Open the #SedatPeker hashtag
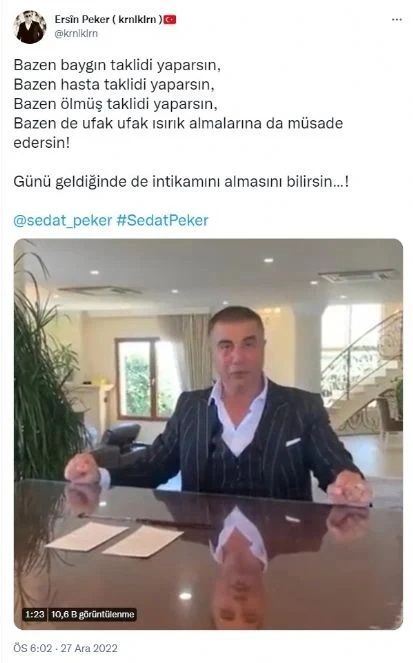Image resolution: width=413 pixels, height=663 pixels. [162, 221]
